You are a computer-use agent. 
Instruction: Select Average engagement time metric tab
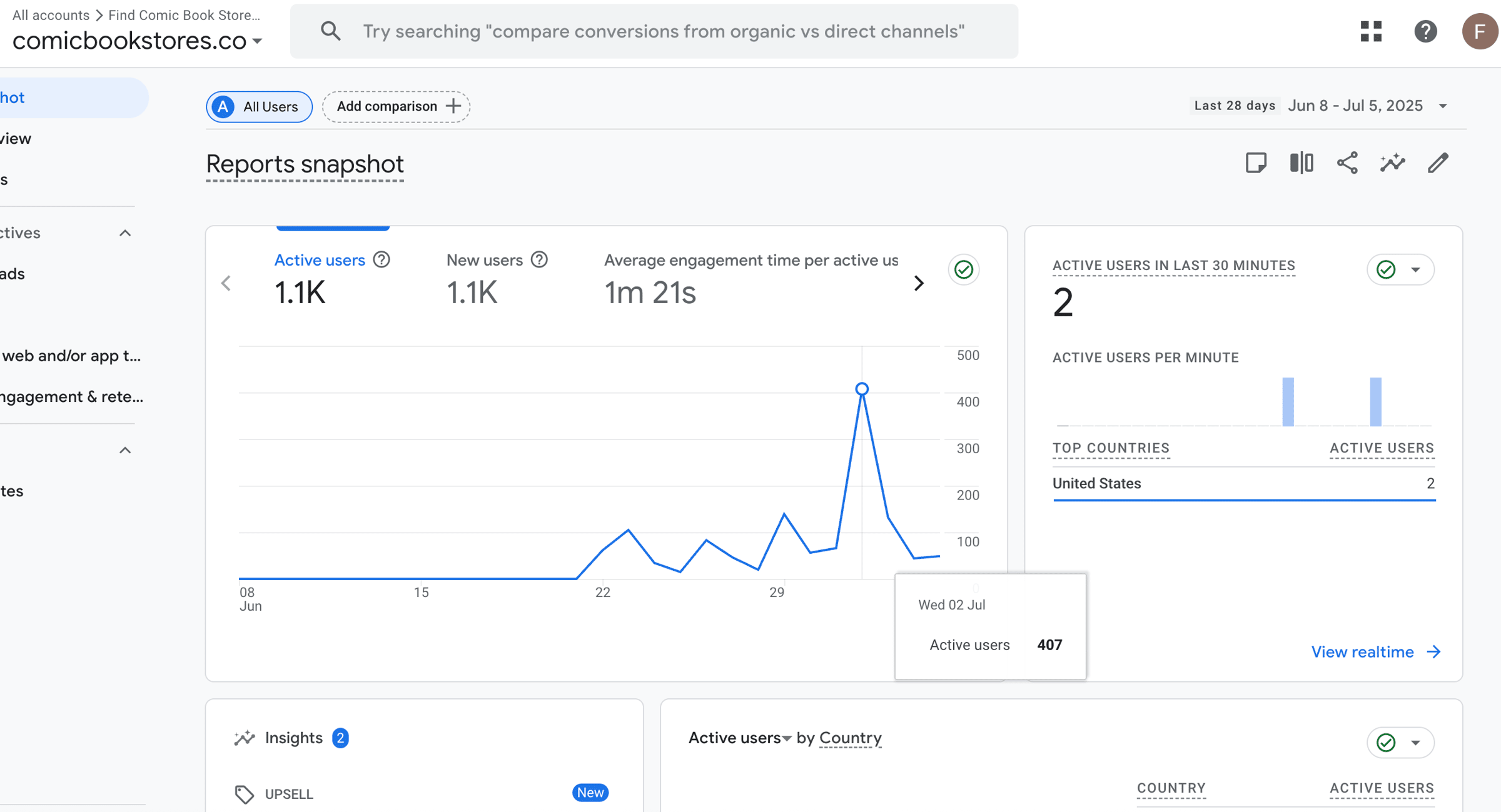click(x=750, y=260)
